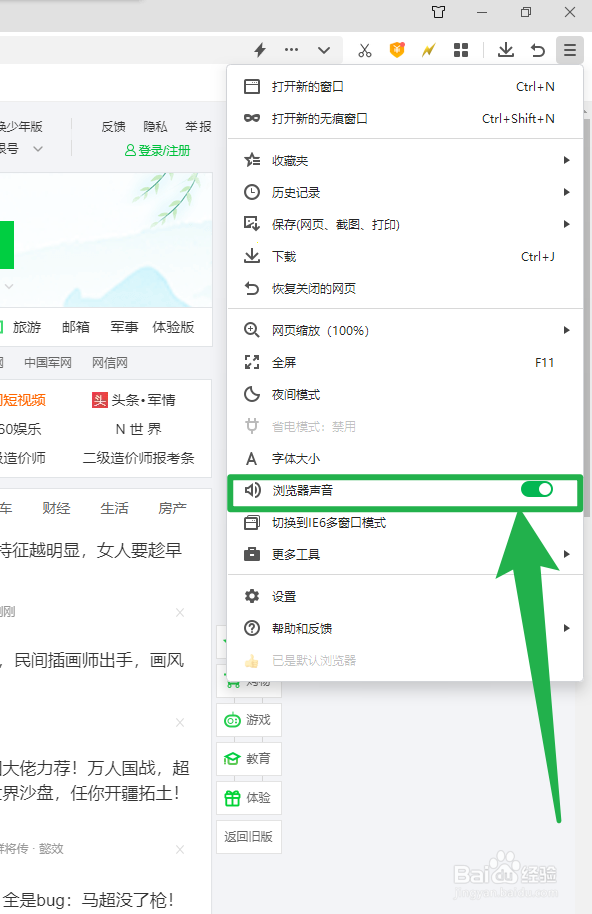
Task: Click the gear icon next to 设置
Action: pyautogui.click(x=252, y=596)
